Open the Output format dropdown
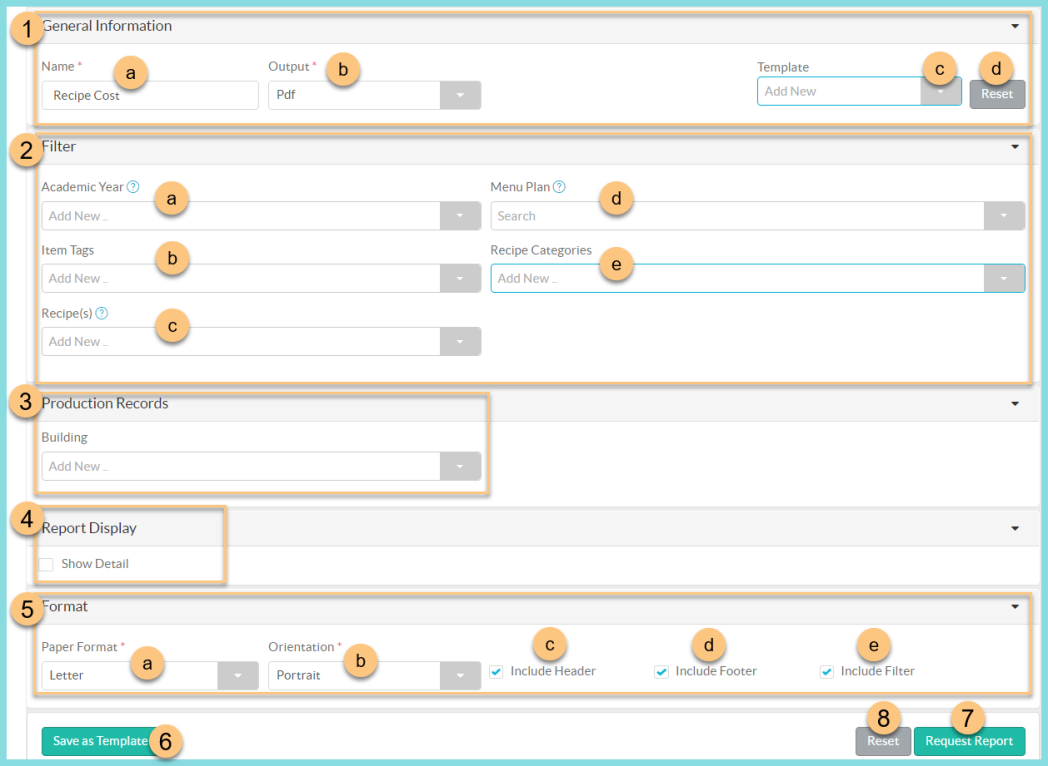 pos(460,96)
